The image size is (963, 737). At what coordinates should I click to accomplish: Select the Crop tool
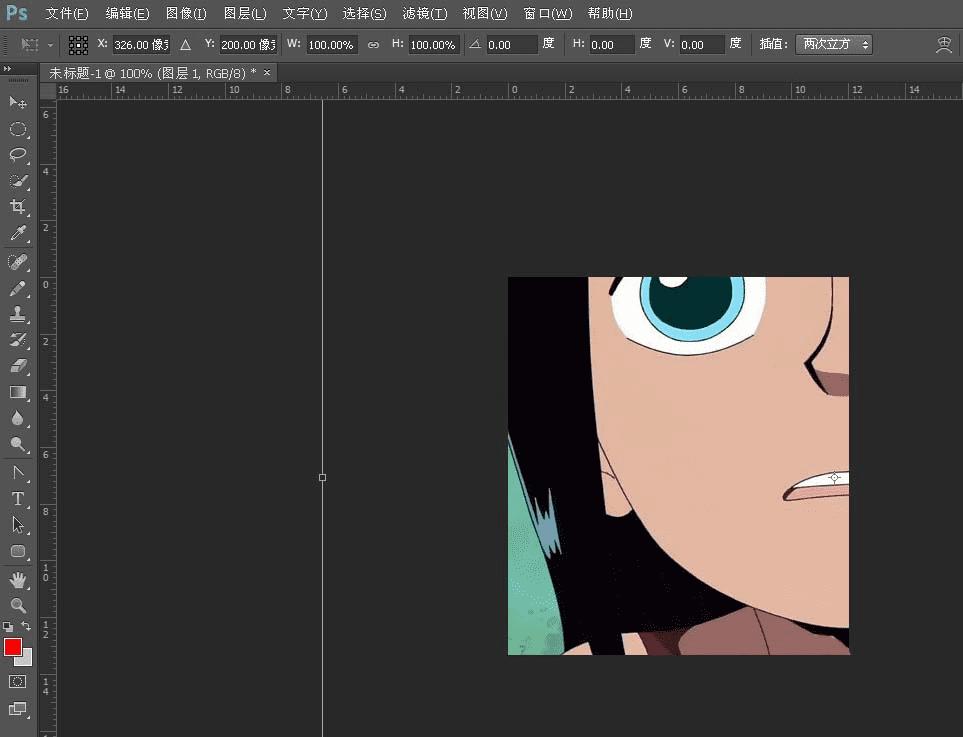[18, 207]
